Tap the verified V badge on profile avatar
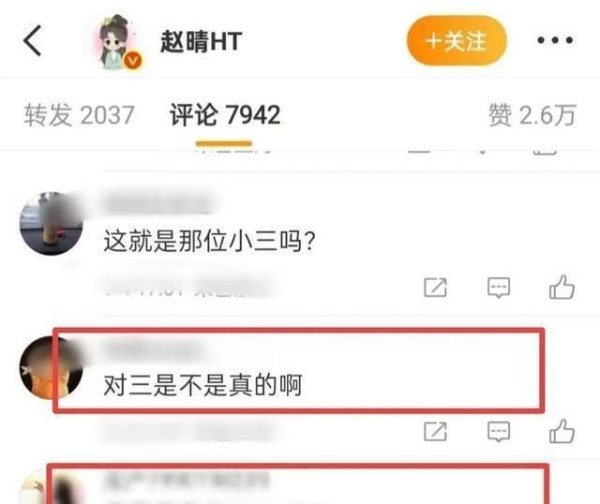 (x=132, y=60)
